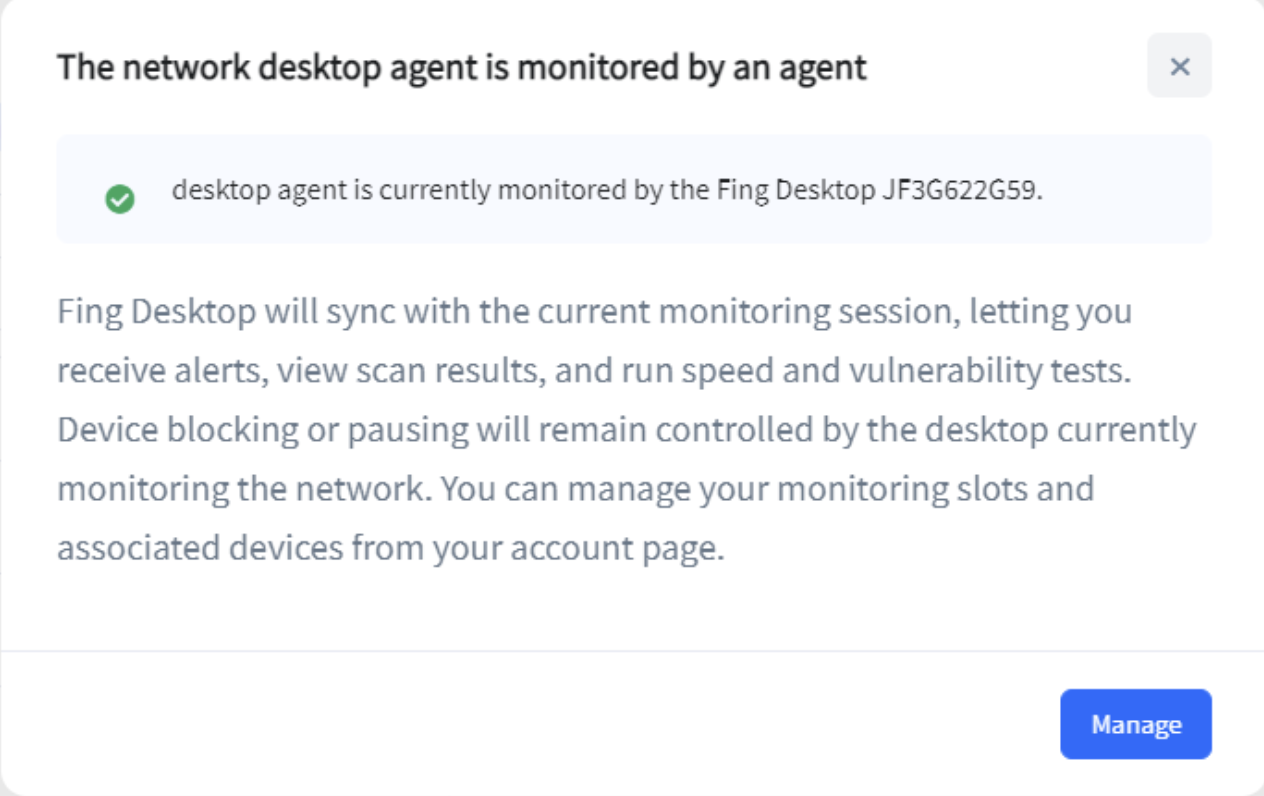Click the device ID JF3G622G59
The height and width of the screenshot is (796, 1264).
coord(960,190)
